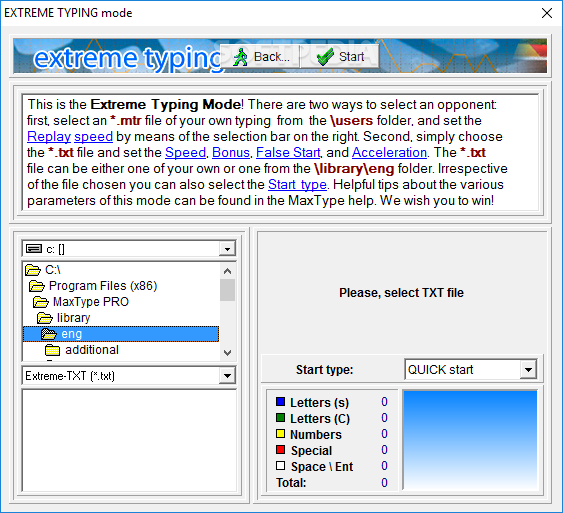The width and height of the screenshot is (563, 513).
Task: Click the 'Start type:' label
Action: click(x=325, y=370)
